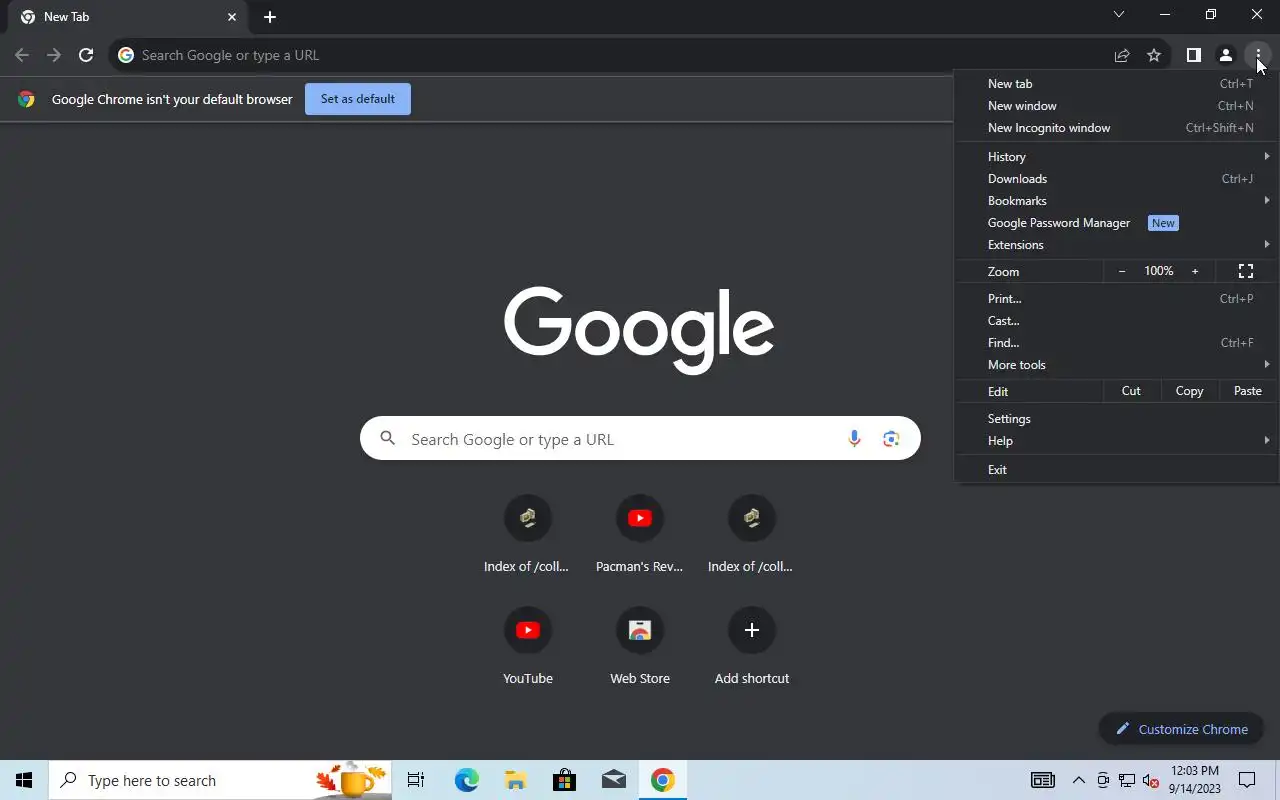Click Google Lens image search icon
Image resolution: width=1280 pixels, height=800 pixels.
point(891,438)
